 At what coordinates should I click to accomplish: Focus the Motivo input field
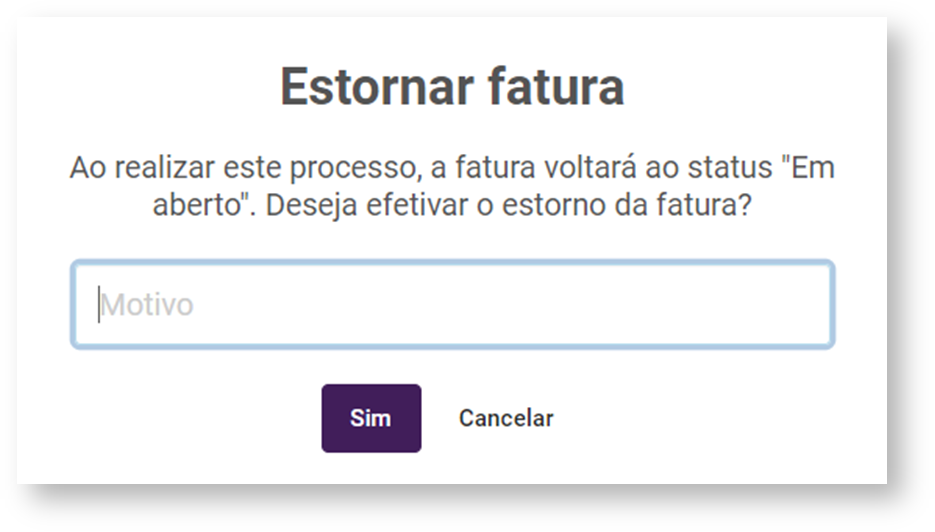pyautogui.click(x=452, y=305)
